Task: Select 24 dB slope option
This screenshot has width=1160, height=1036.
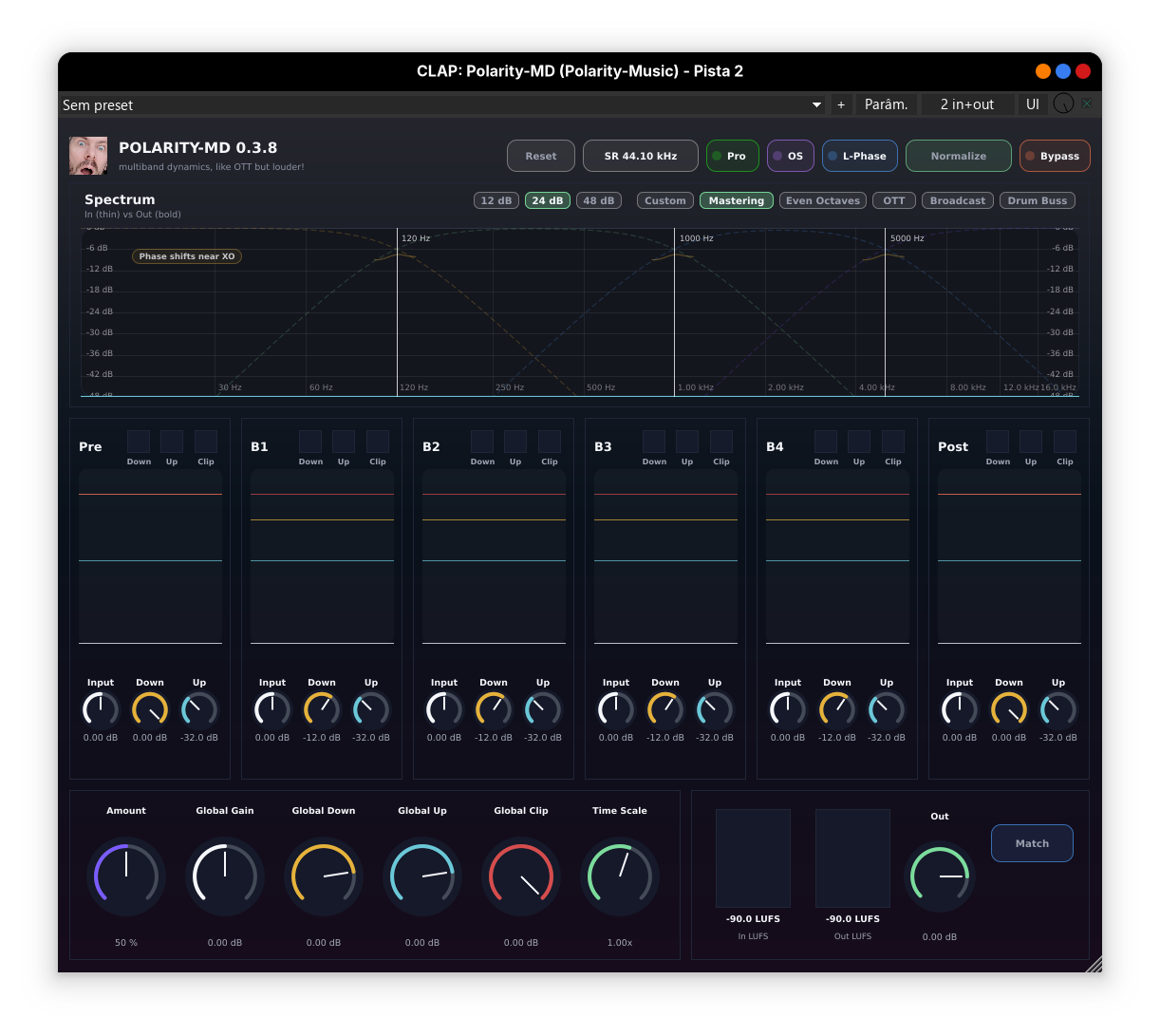Action: pos(548,200)
